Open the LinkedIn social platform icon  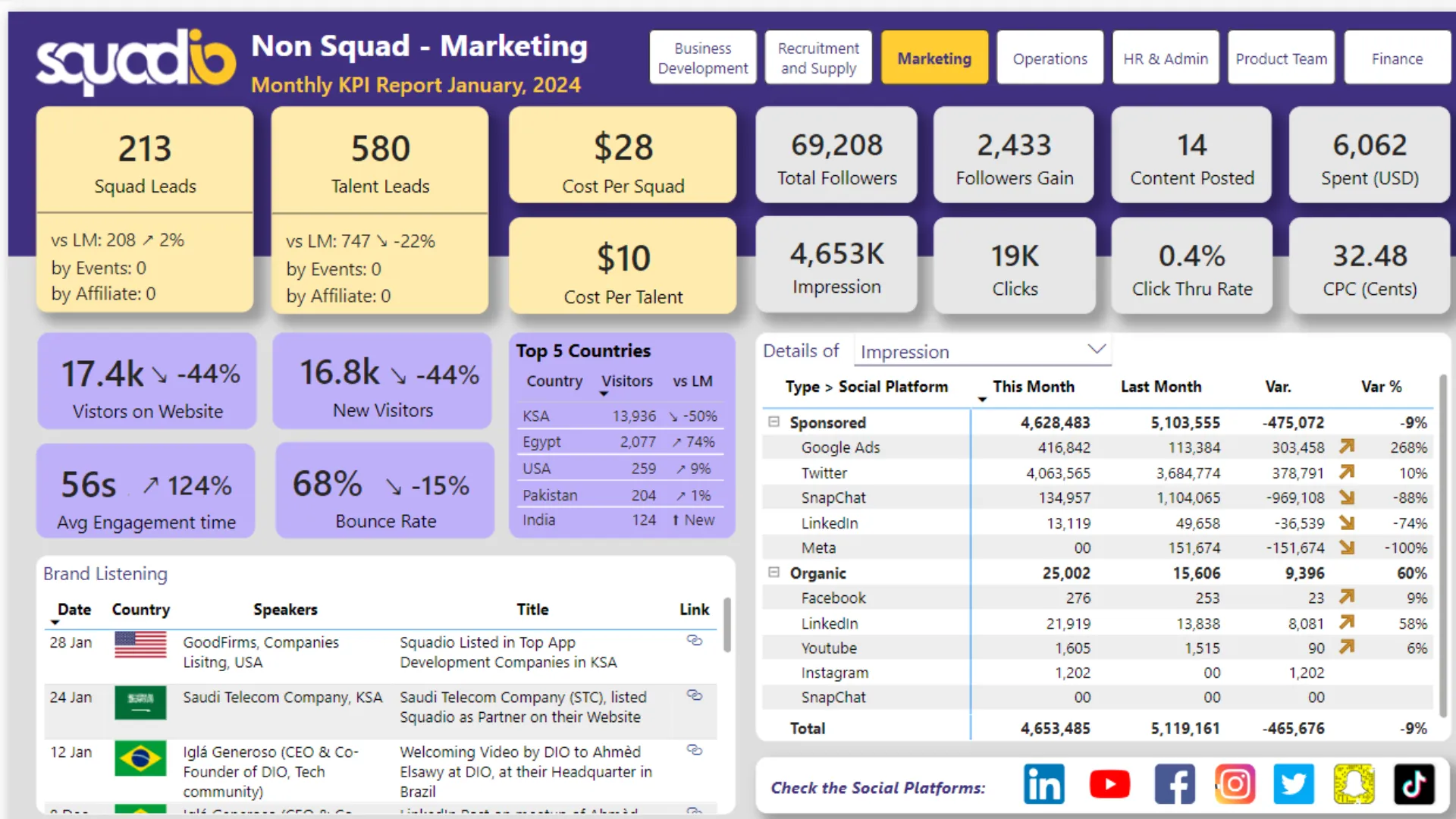tap(1044, 784)
